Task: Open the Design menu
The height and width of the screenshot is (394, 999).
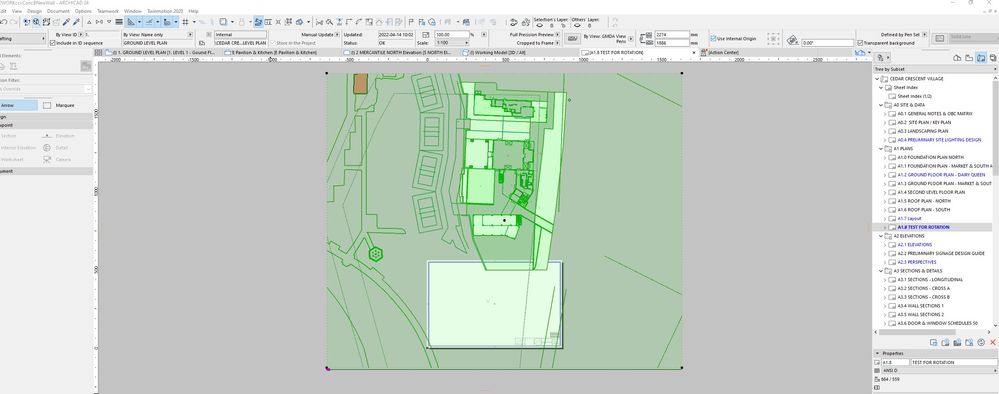Action: point(34,11)
